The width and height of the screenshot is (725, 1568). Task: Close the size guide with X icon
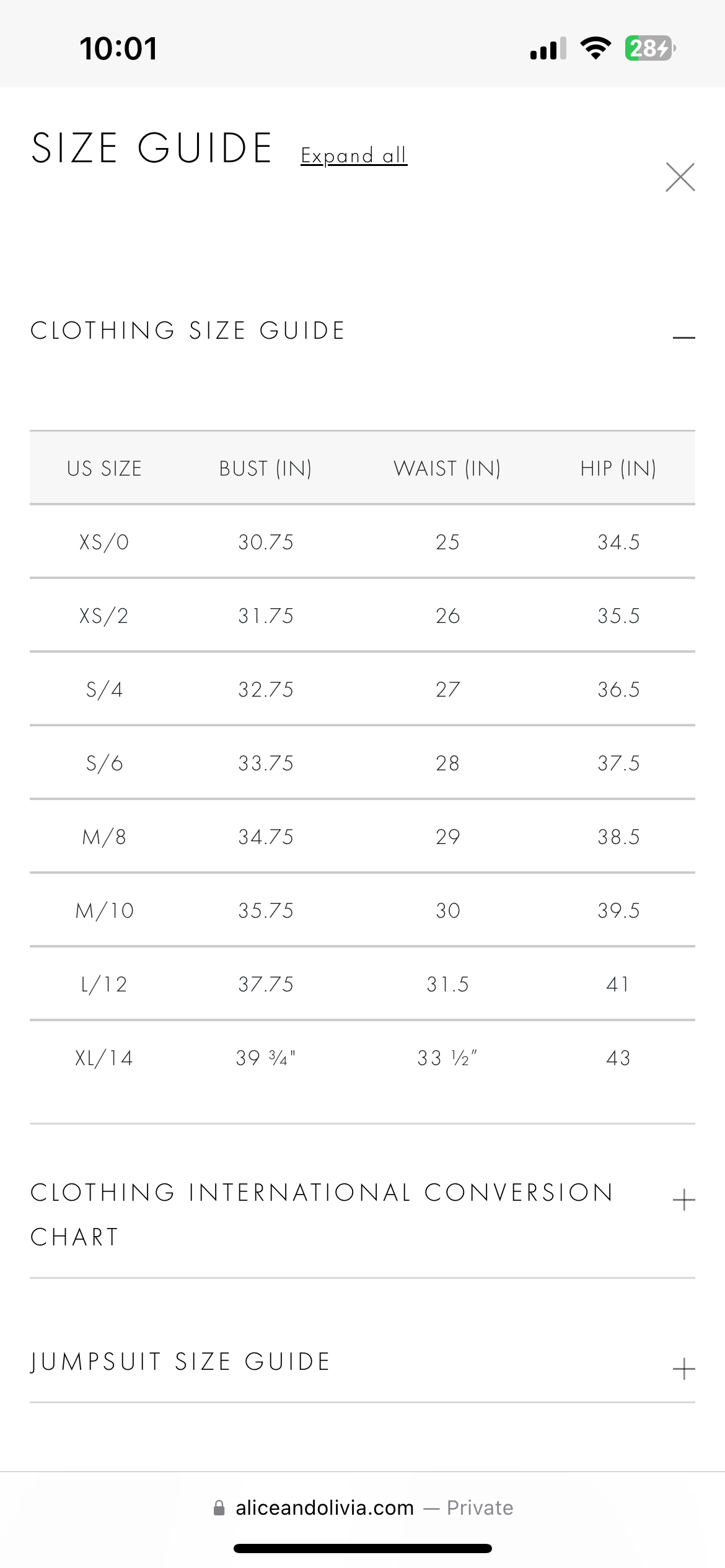click(x=680, y=178)
